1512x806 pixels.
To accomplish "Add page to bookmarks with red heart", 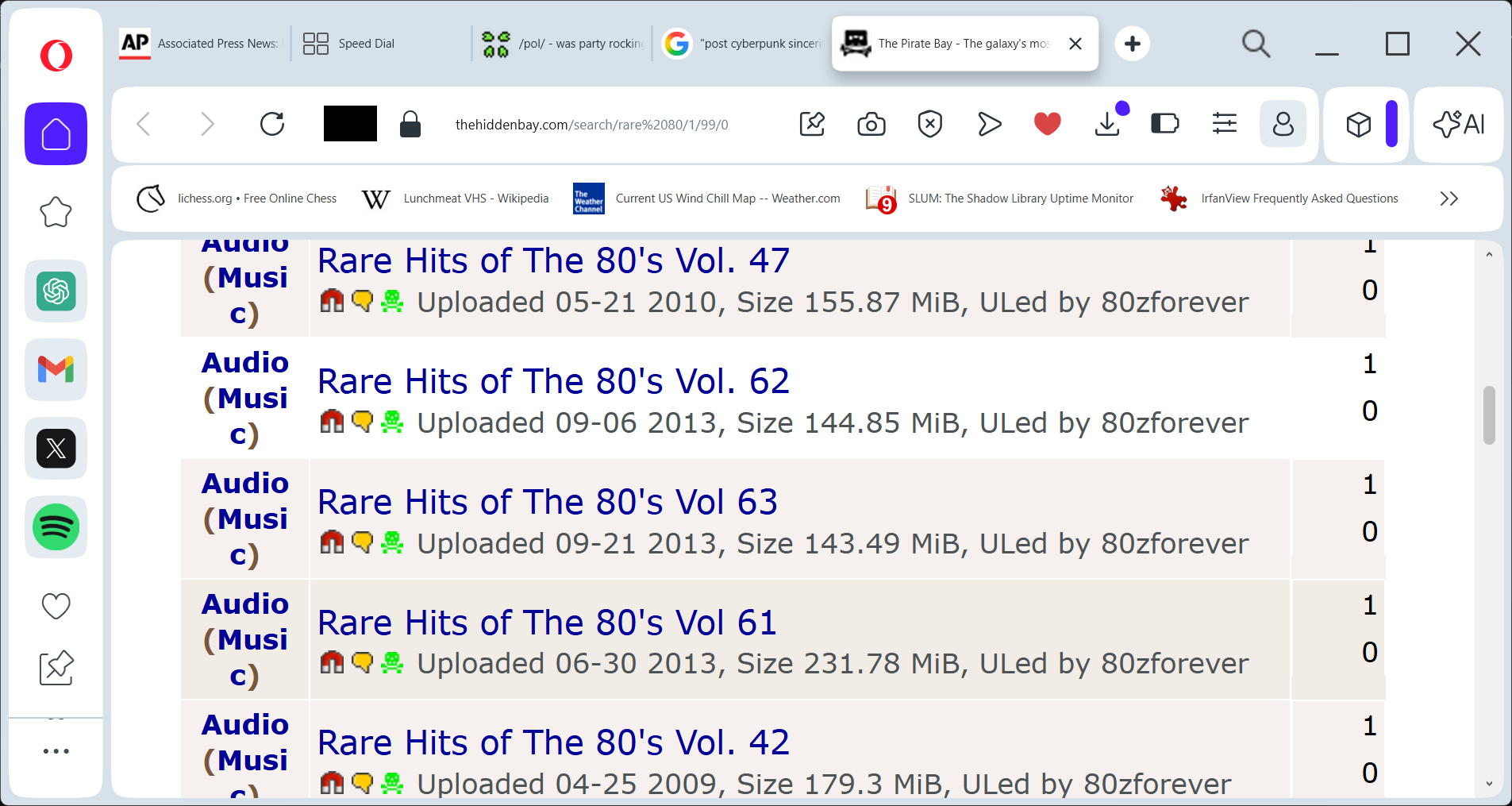I will [1048, 124].
